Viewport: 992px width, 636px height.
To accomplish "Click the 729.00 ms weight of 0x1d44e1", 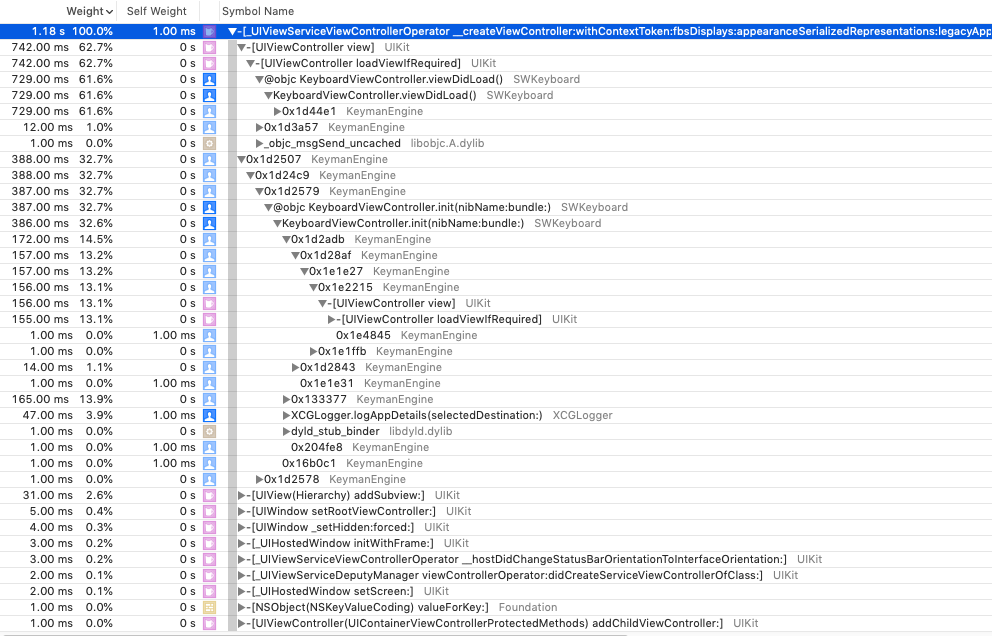I will pos(40,111).
